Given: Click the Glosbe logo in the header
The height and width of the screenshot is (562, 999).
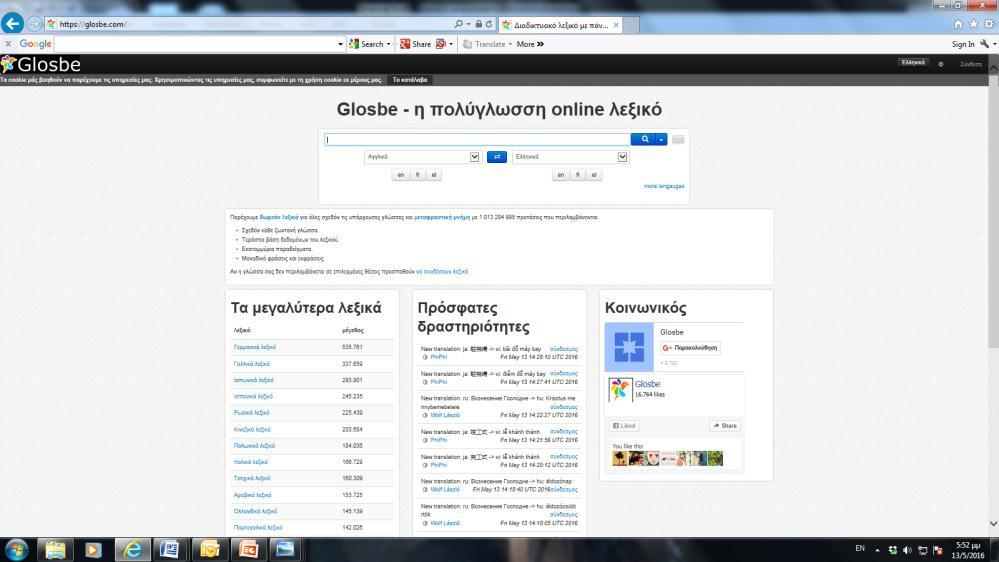Looking at the screenshot, I should point(41,64).
